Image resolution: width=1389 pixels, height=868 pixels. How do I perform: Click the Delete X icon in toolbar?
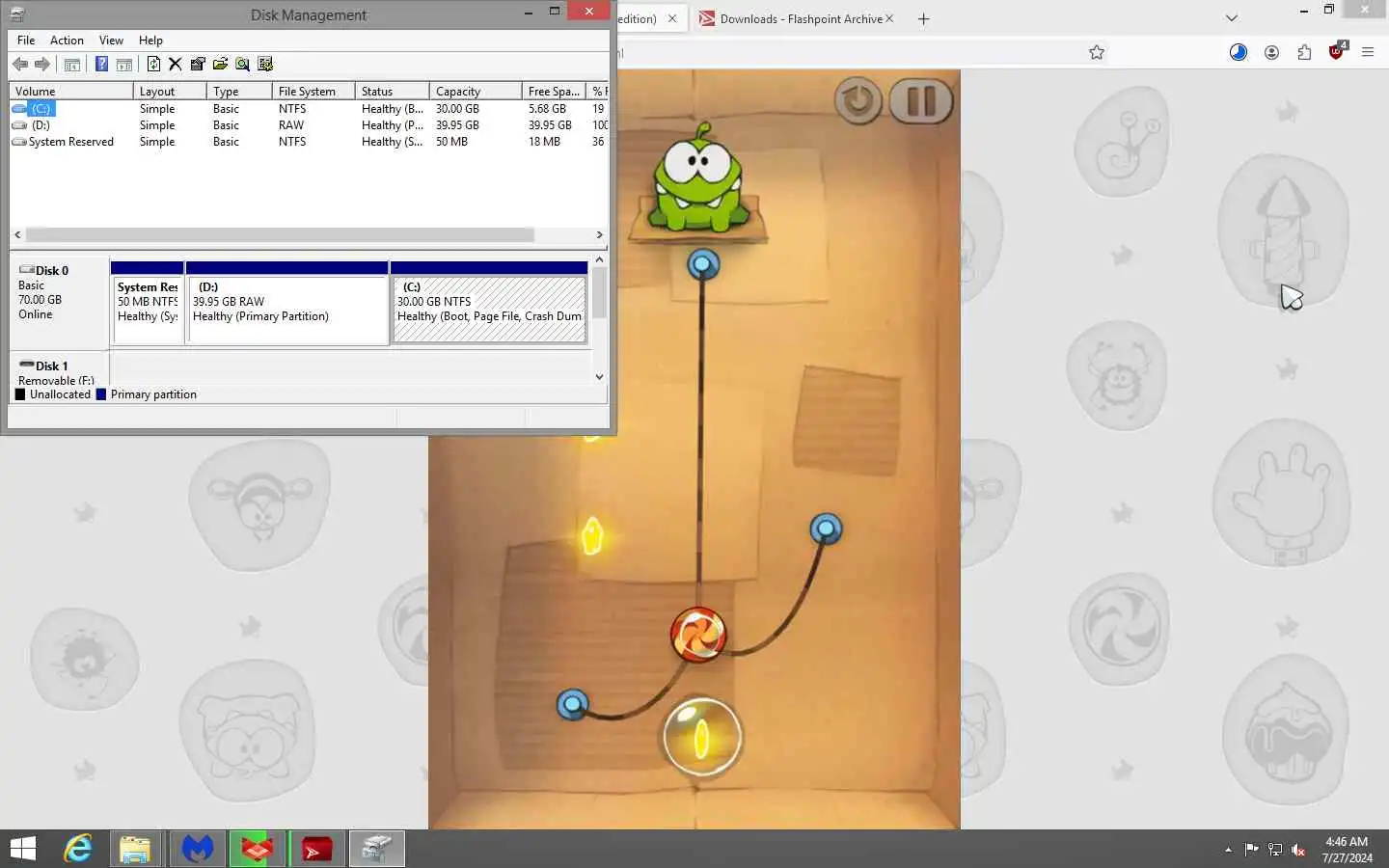pyautogui.click(x=175, y=64)
